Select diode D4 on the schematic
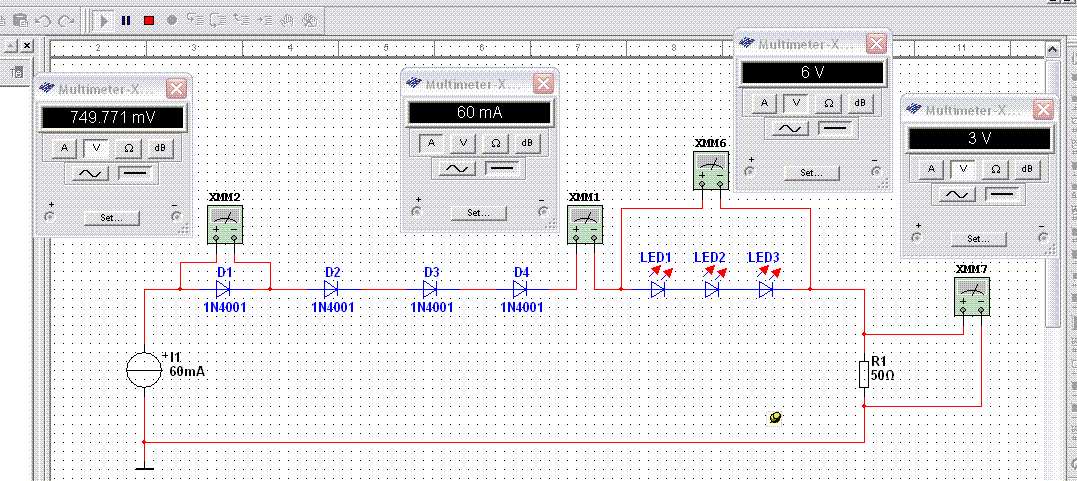Screen dimensions: 1077x481 point(521,289)
